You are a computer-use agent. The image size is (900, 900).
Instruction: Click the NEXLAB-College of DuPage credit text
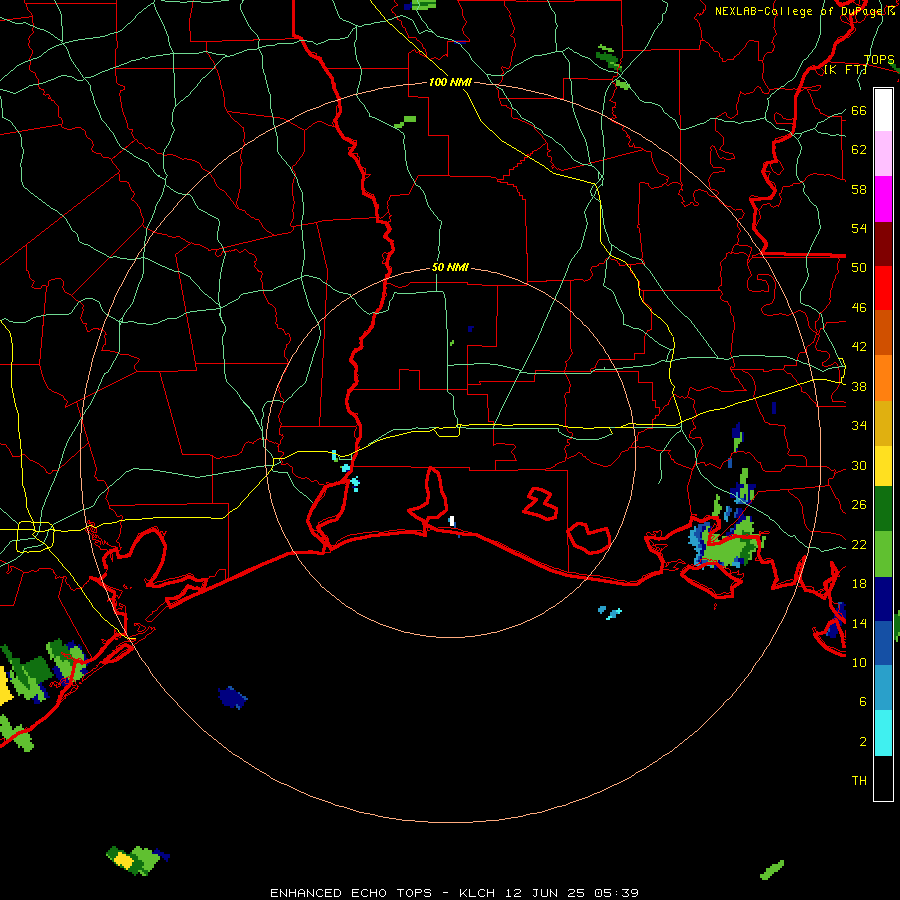pyautogui.click(x=805, y=11)
